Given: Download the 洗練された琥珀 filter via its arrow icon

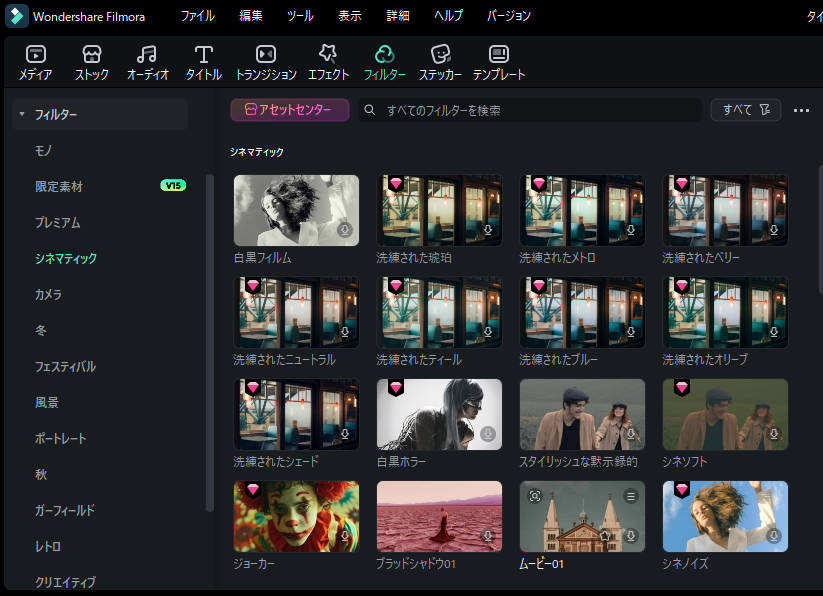Looking at the screenshot, I should [x=489, y=230].
